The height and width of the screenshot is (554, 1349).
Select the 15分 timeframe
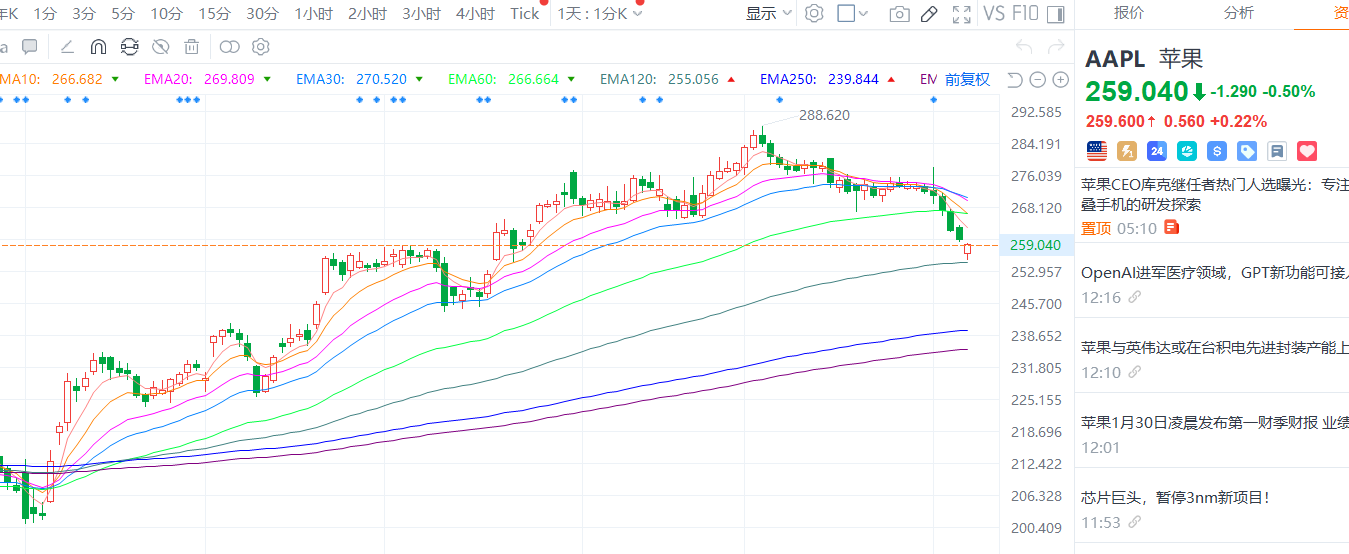(214, 14)
